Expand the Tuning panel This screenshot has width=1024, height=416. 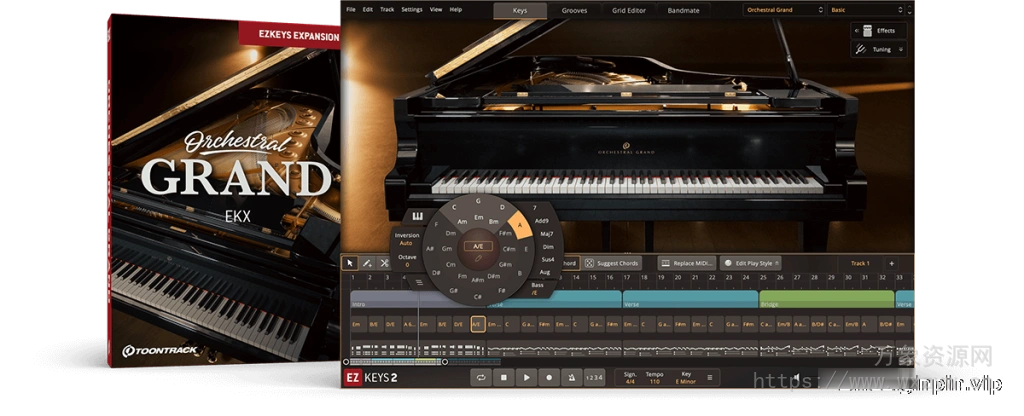[x=878, y=49]
